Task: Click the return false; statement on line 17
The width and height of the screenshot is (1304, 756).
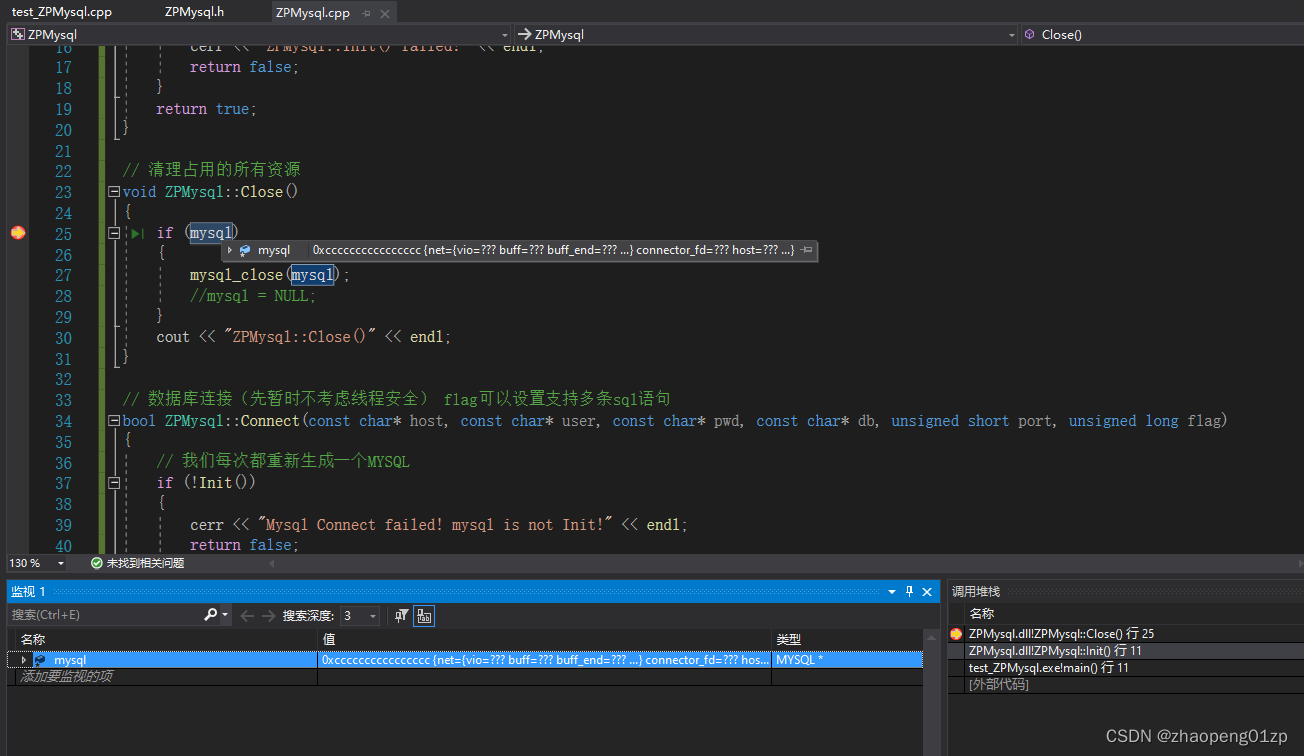Action: (245, 67)
